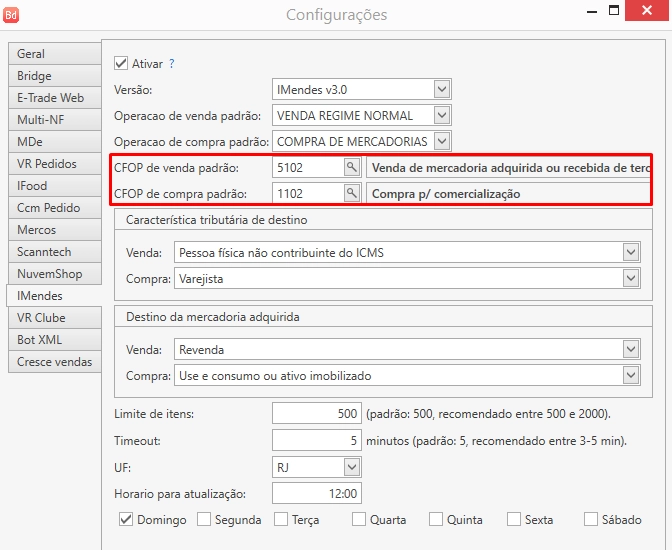Tick the Sábado checkbox
Viewport: 672px width, 550px height.
[591, 519]
